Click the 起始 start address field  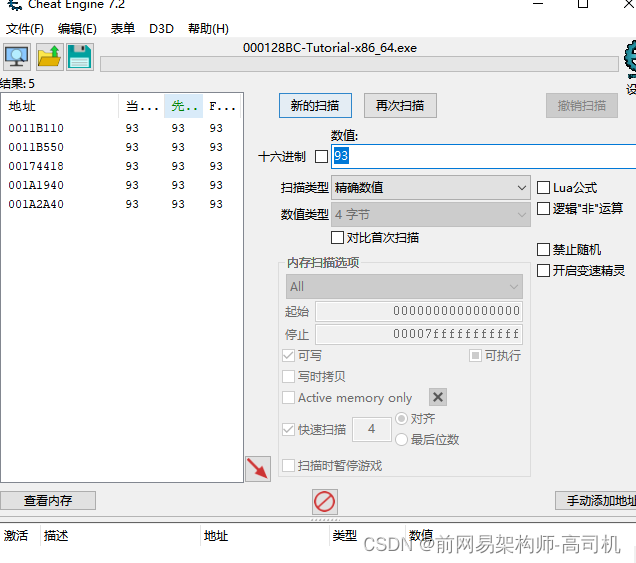click(419, 312)
